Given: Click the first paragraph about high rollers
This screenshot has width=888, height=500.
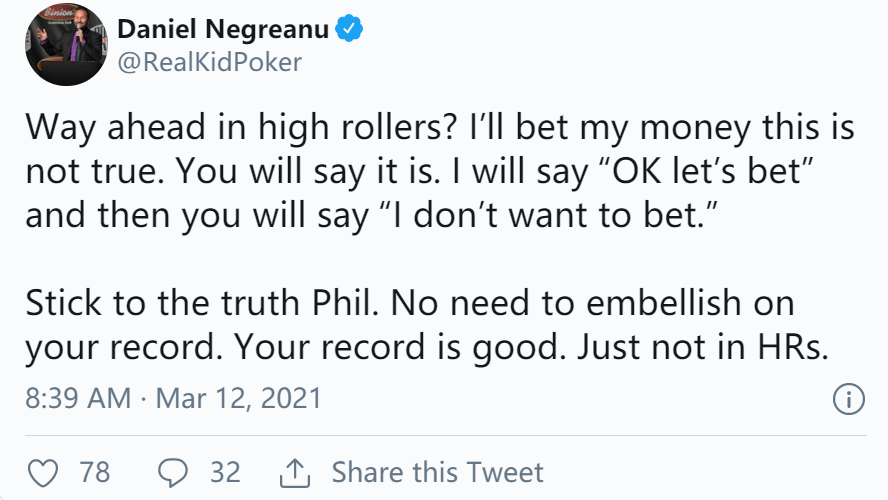Looking at the screenshot, I should (439, 171).
